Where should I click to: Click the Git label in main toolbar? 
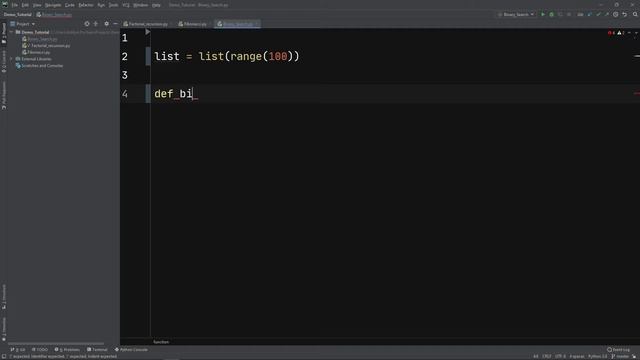(x=580, y=14)
